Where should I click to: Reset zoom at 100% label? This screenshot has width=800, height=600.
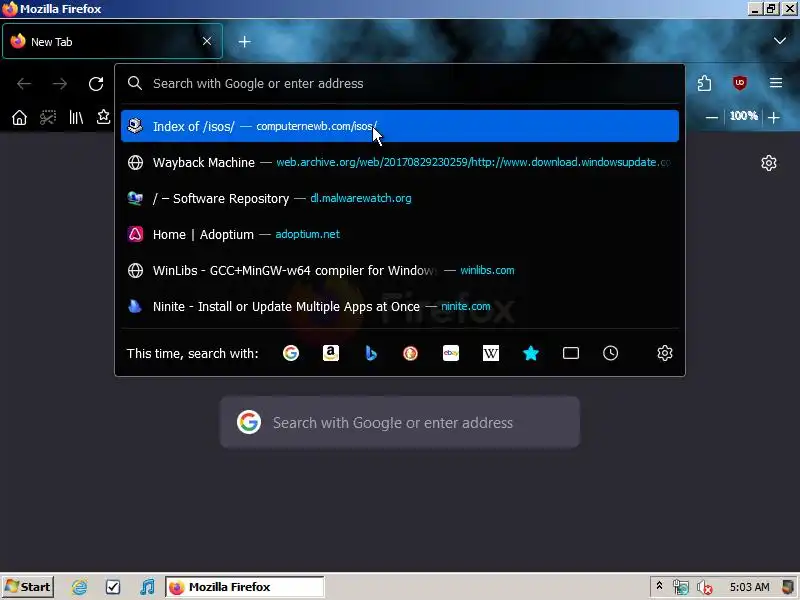743,116
